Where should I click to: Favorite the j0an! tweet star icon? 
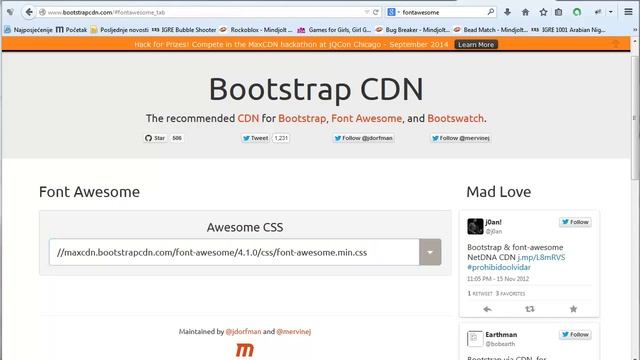tap(573, 309)
